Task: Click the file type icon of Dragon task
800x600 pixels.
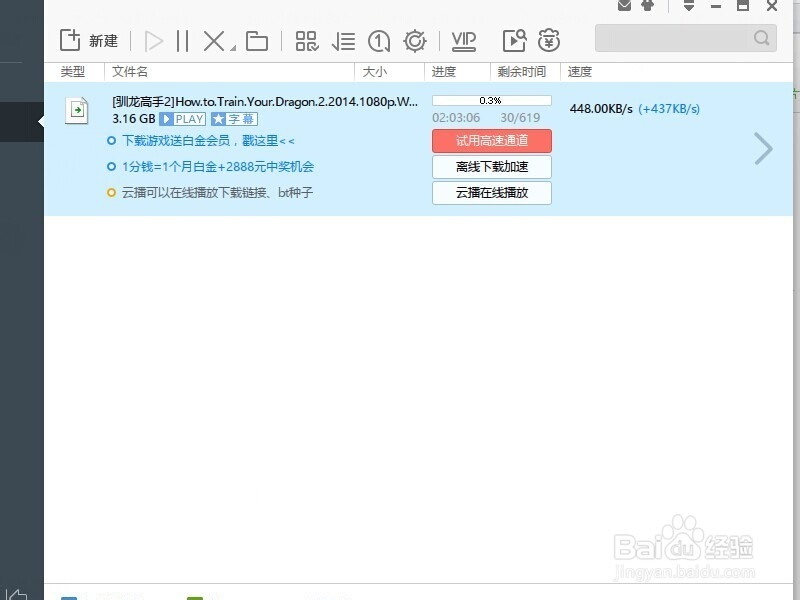Action: pos(77,111)
